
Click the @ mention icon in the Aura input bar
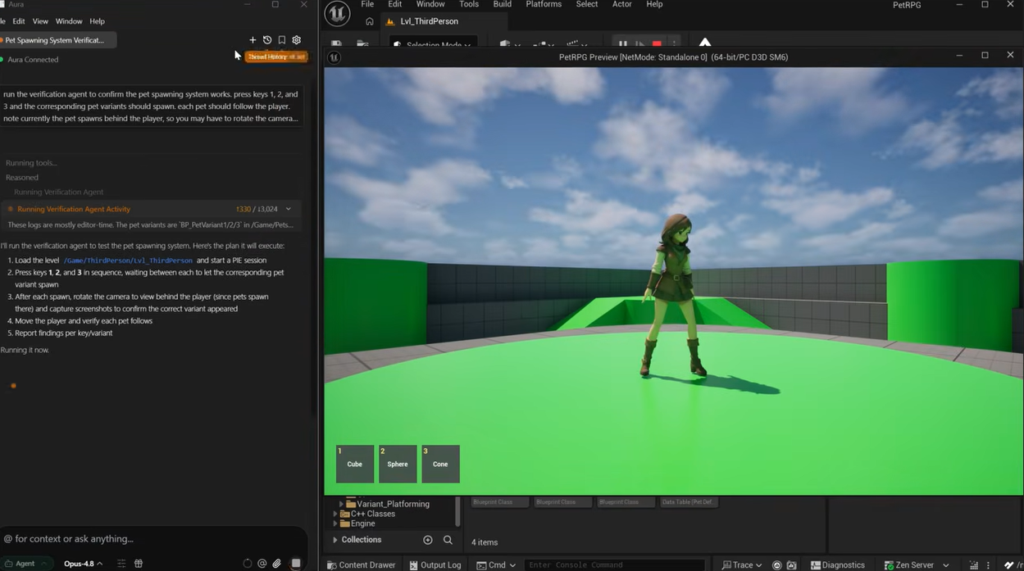point(262,563)
